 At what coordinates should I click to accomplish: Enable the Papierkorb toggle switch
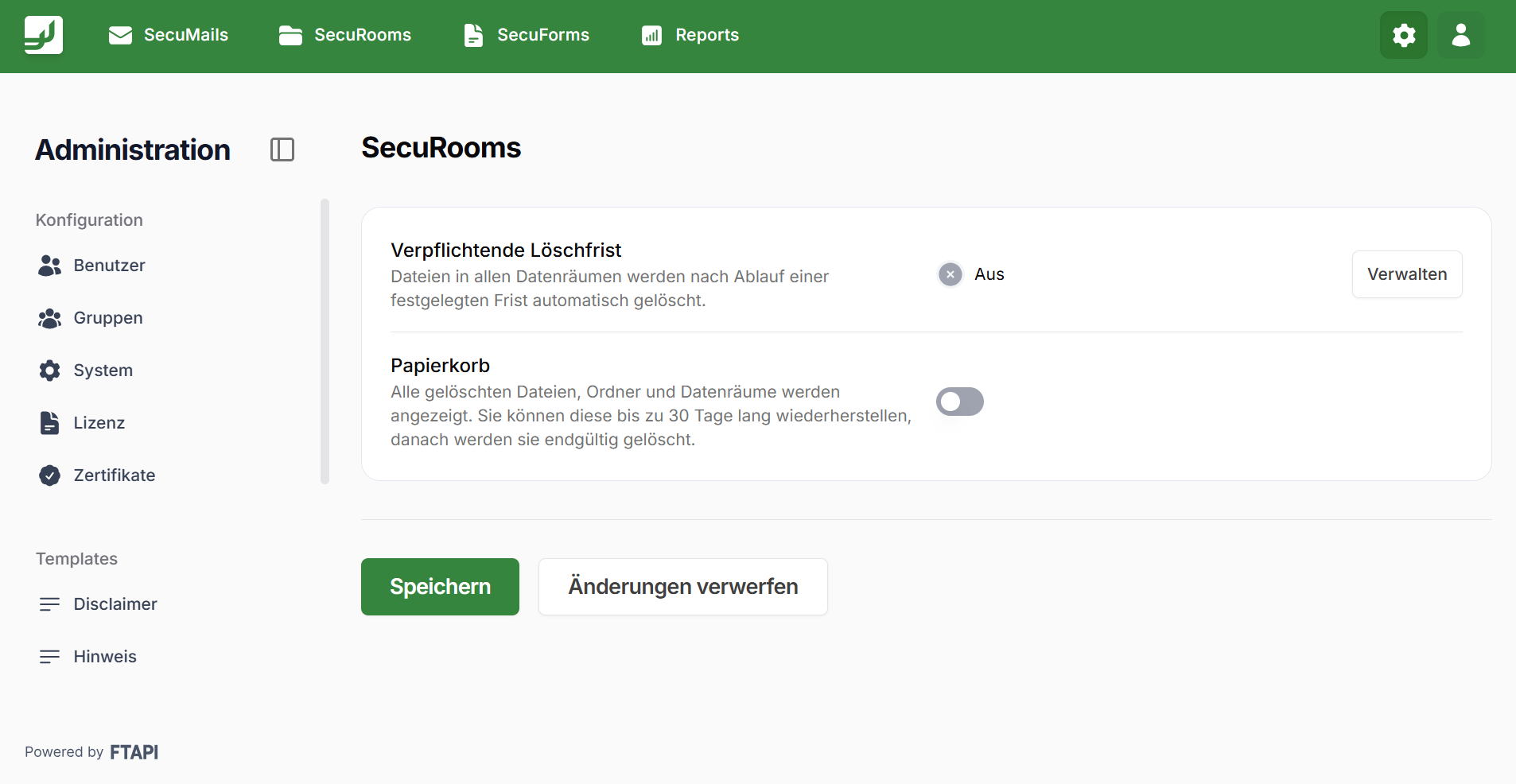point(959,402)
